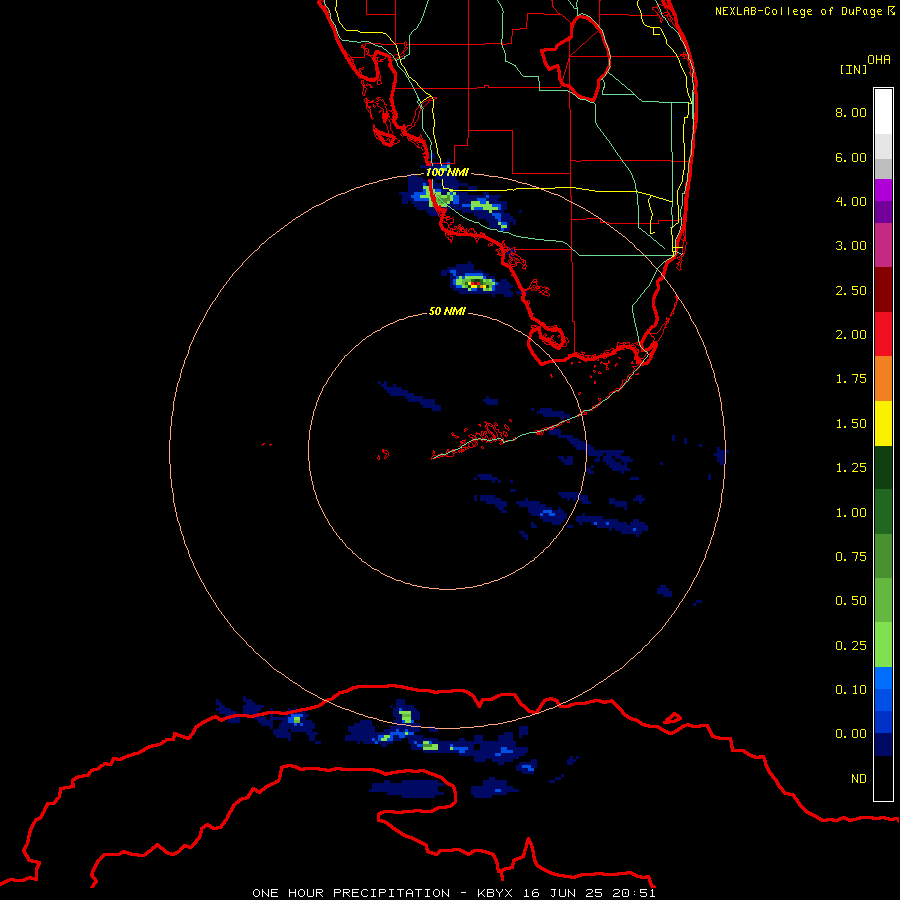900x900 pixels.
Task: Click the 1.50 legend value
Action: [x=851, y=424]
